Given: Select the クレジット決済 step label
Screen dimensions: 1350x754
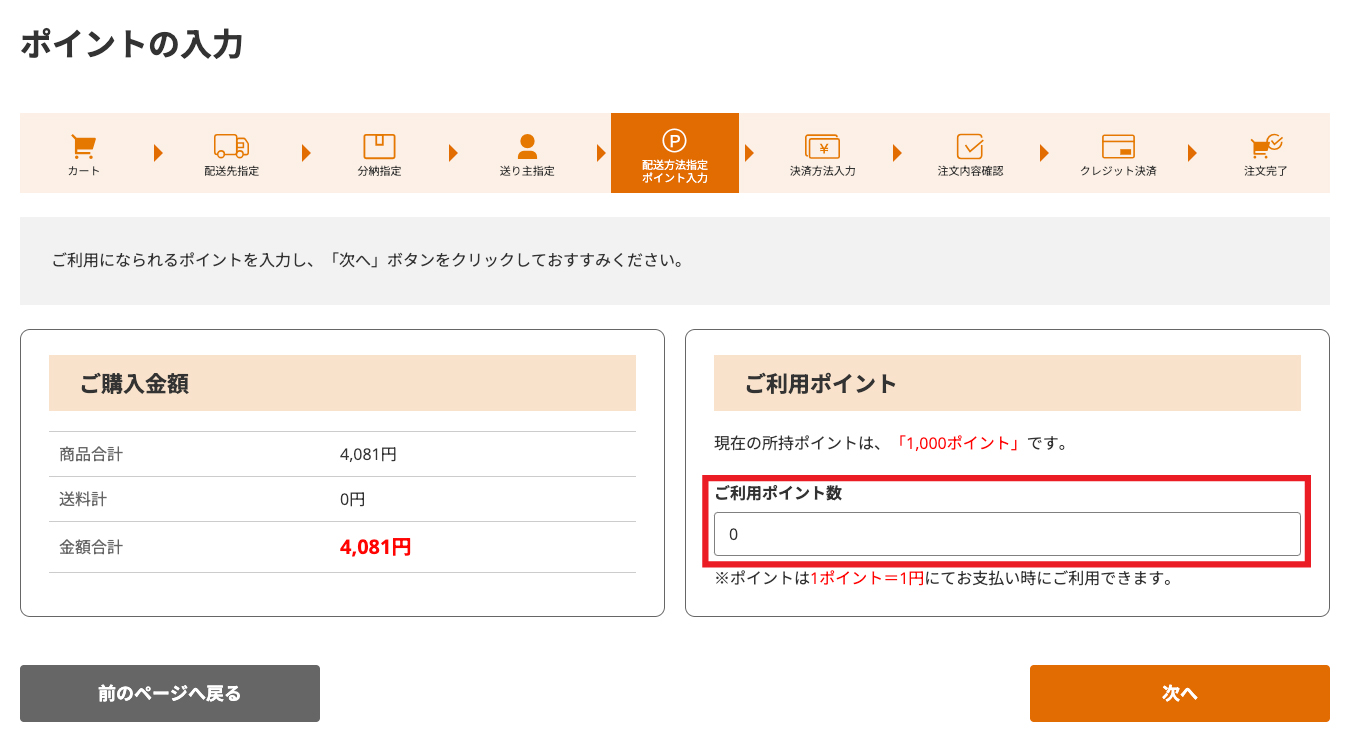Looking at the screenshot, I should (1118, 171).
